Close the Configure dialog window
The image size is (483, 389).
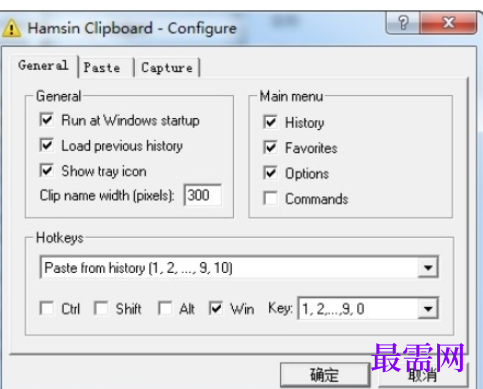pos(448,23)
